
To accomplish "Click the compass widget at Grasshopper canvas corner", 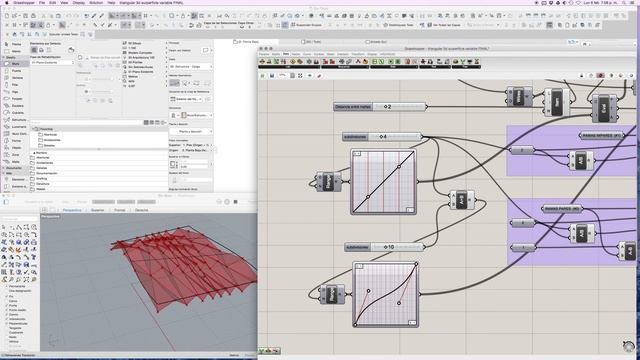I will coord(629,346).
